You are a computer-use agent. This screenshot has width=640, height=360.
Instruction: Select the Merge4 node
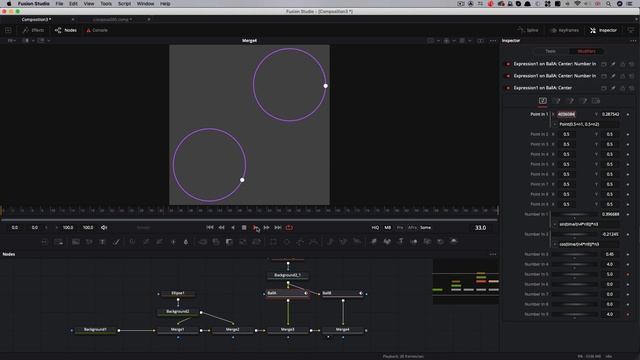(x=343, y=329)
